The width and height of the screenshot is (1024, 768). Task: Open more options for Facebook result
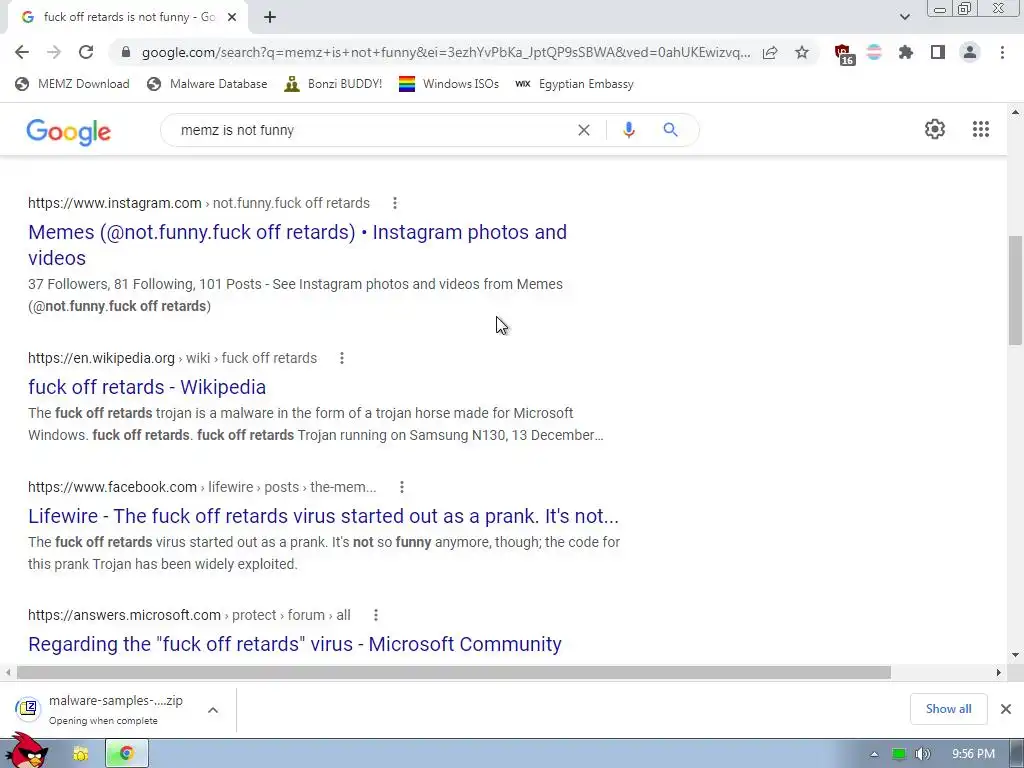[402, 487]
